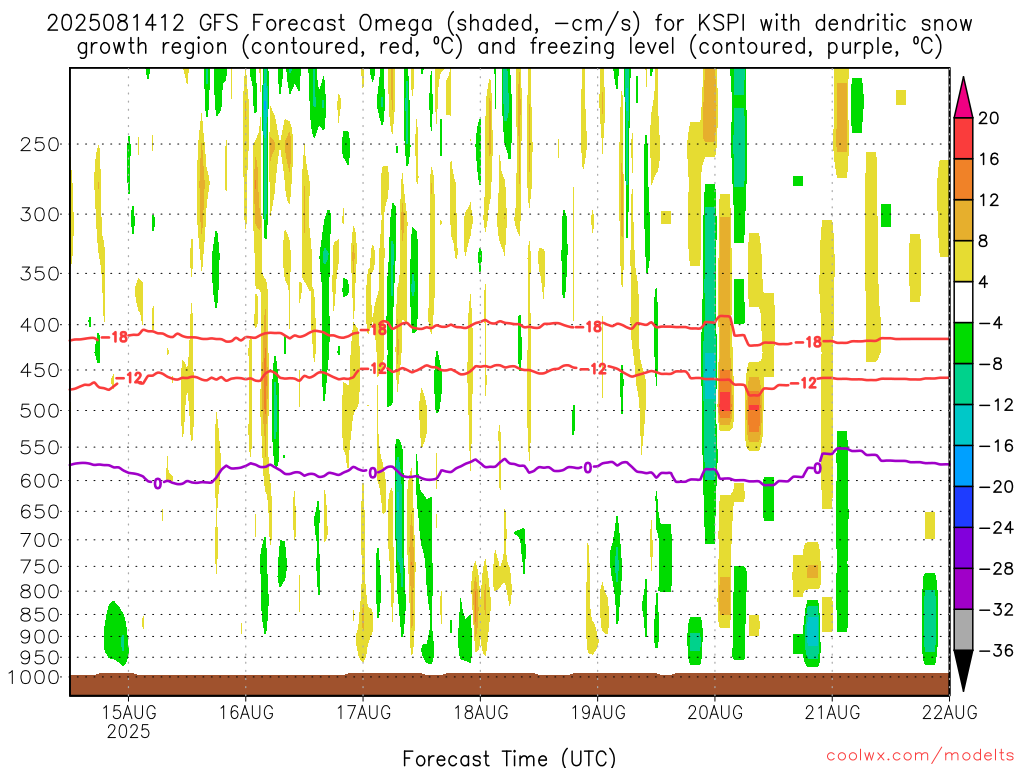Screen dimensions: 1024x768
Task: Click the purple swatch between -28 and -32
Action: pos(963,589)
